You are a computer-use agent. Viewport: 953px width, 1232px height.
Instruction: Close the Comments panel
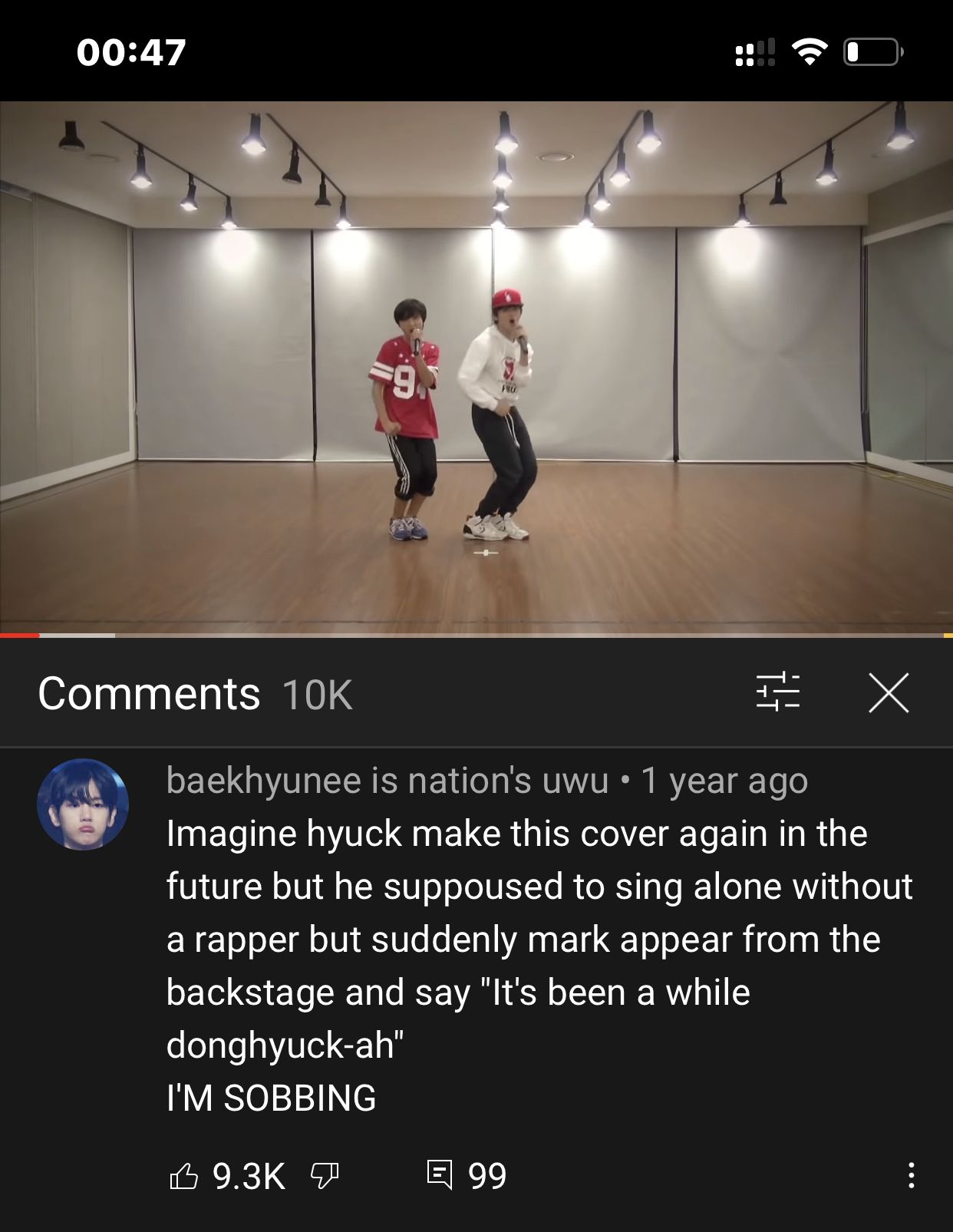pyautogui.click(x=889, y=692)
